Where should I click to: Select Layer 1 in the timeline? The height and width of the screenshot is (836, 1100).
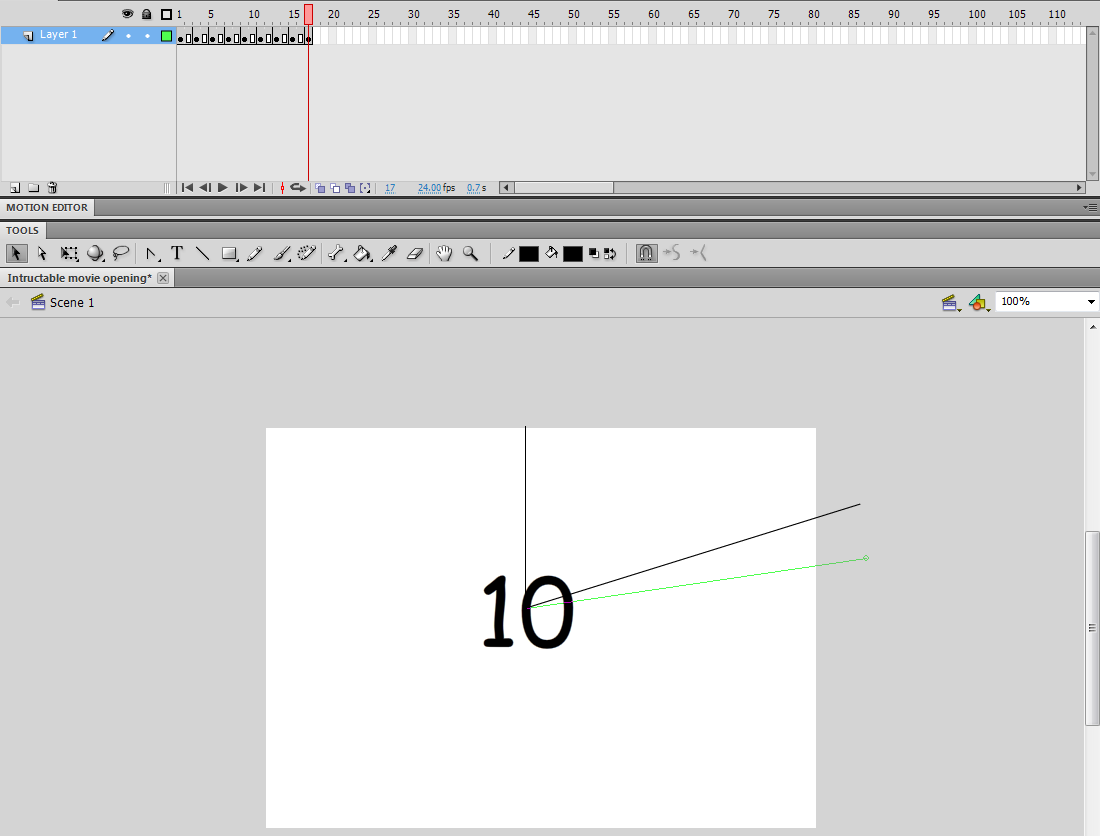58,35
